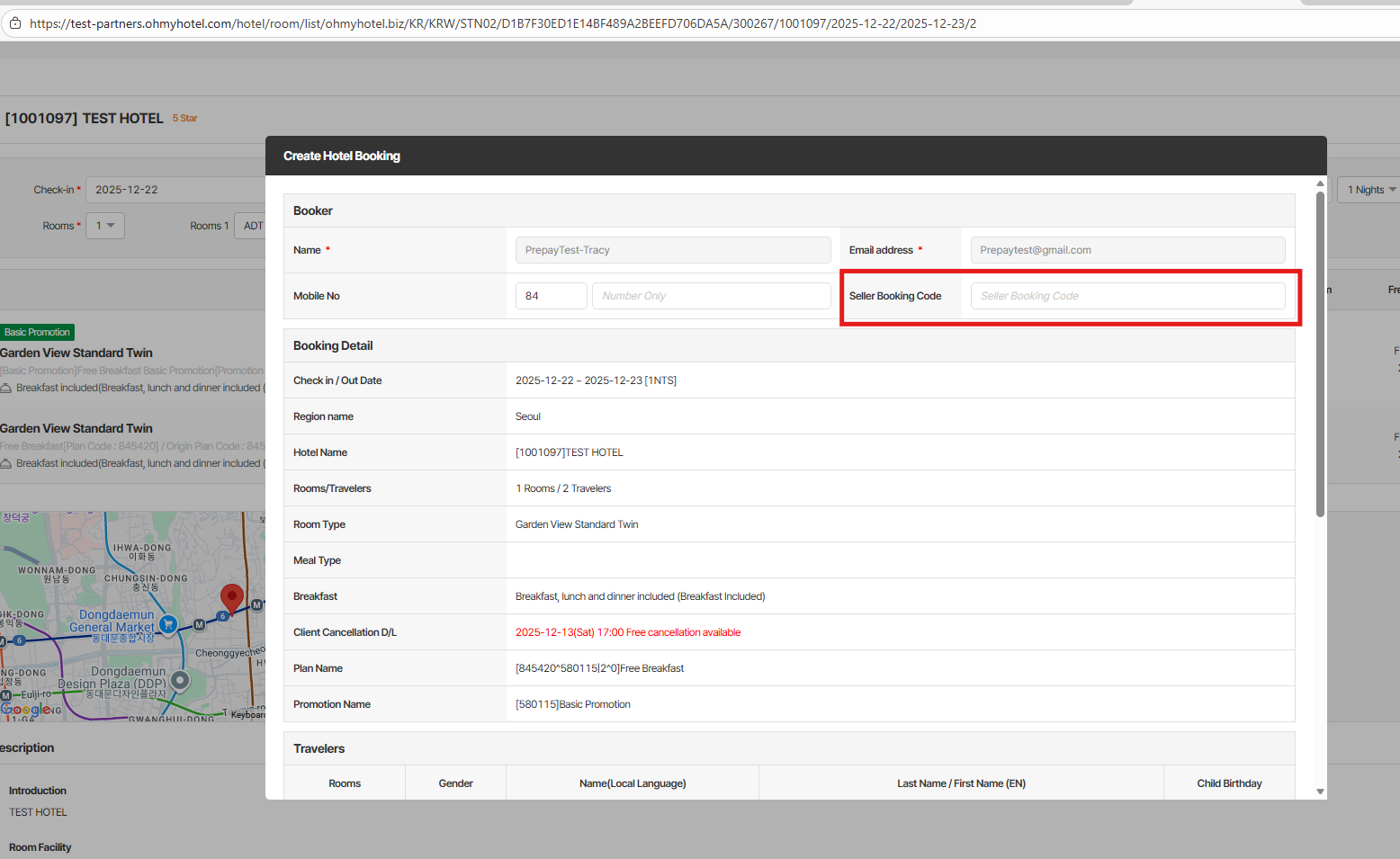
Task: Click Dongdaemun General Market shopping cart marker
Action: [x=167, y=623]
